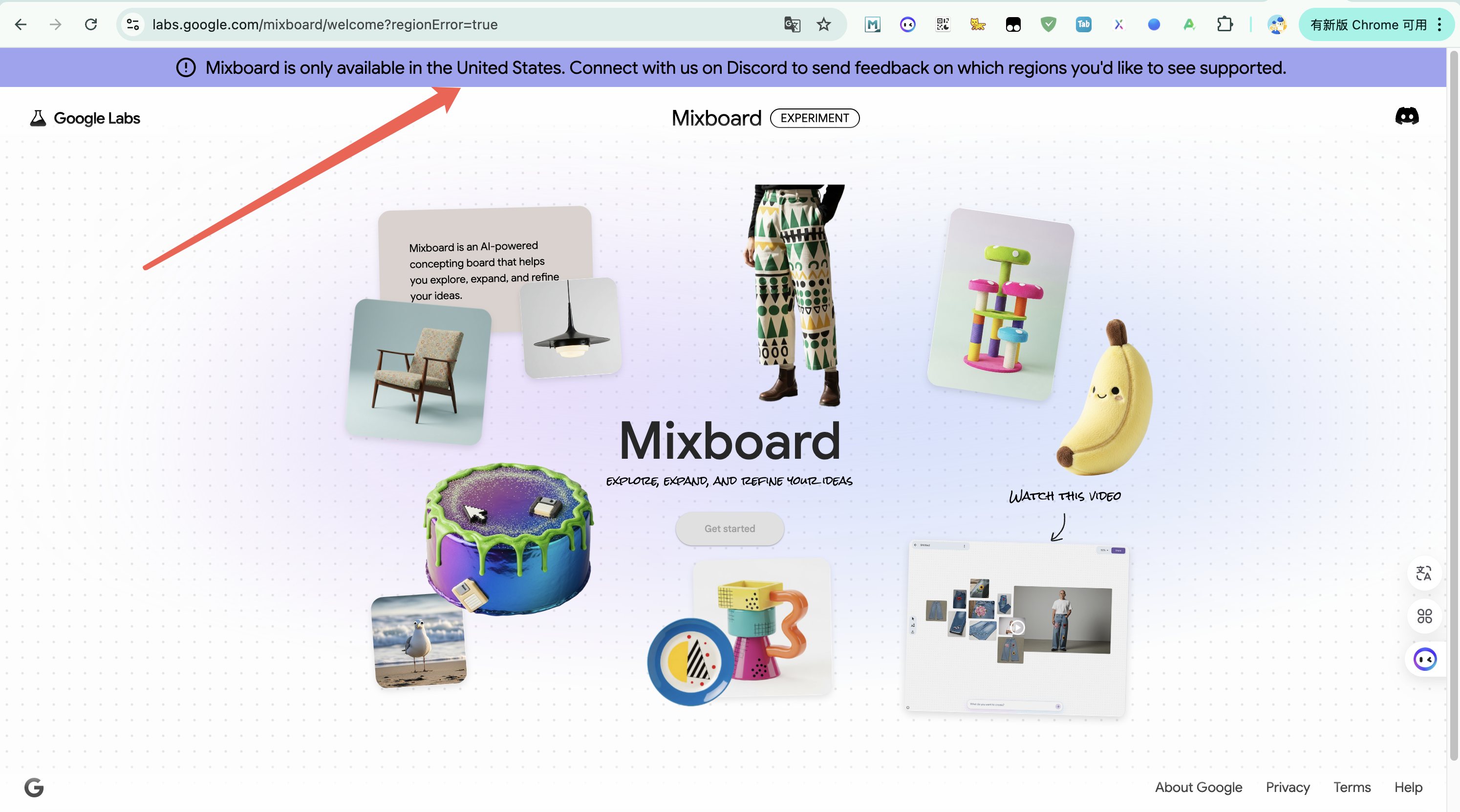Bookmark this page with the star icon

[823, 24]
